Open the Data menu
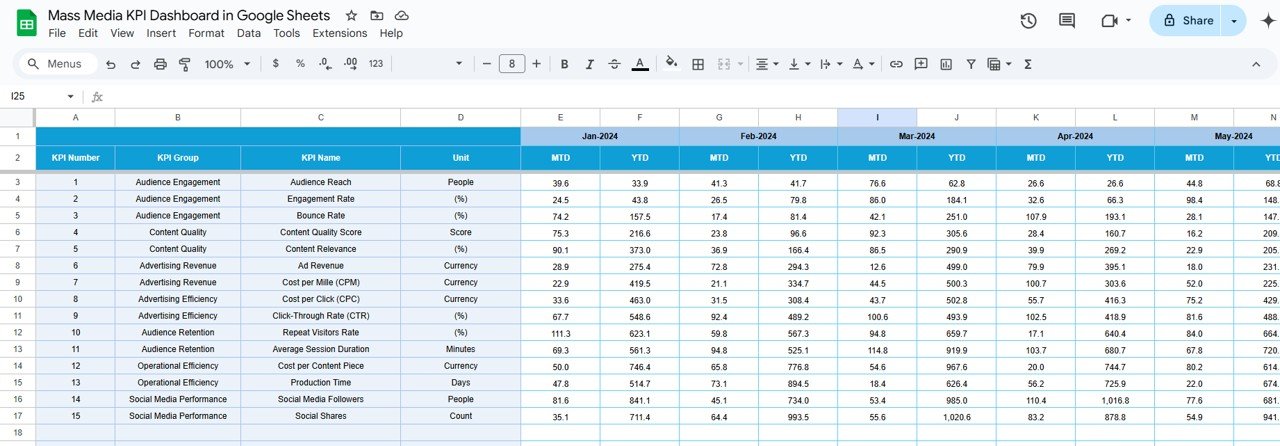Screen dimensions: 1280x446 pos(249,33)
